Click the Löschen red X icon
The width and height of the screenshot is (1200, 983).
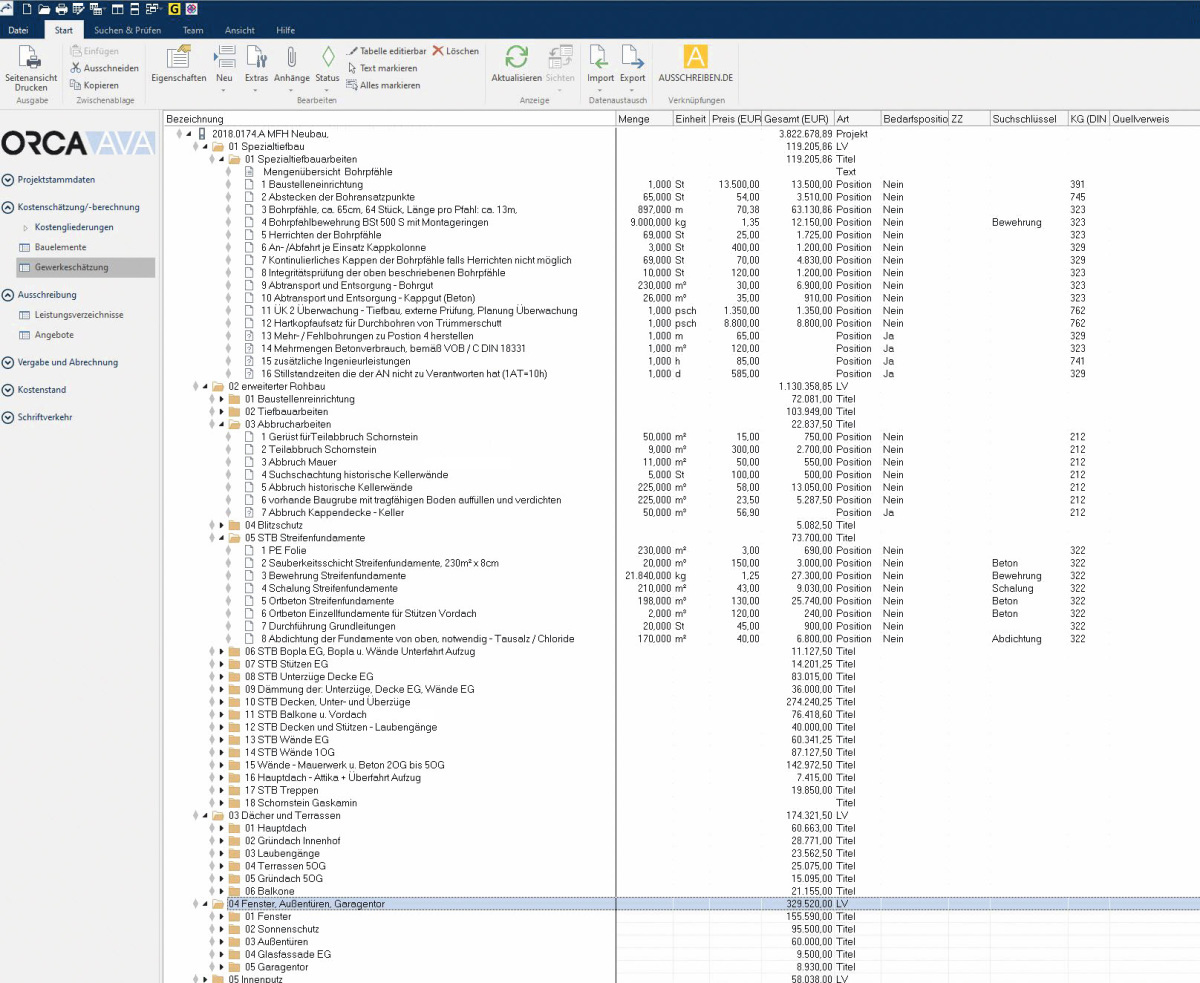coord(438,51)
